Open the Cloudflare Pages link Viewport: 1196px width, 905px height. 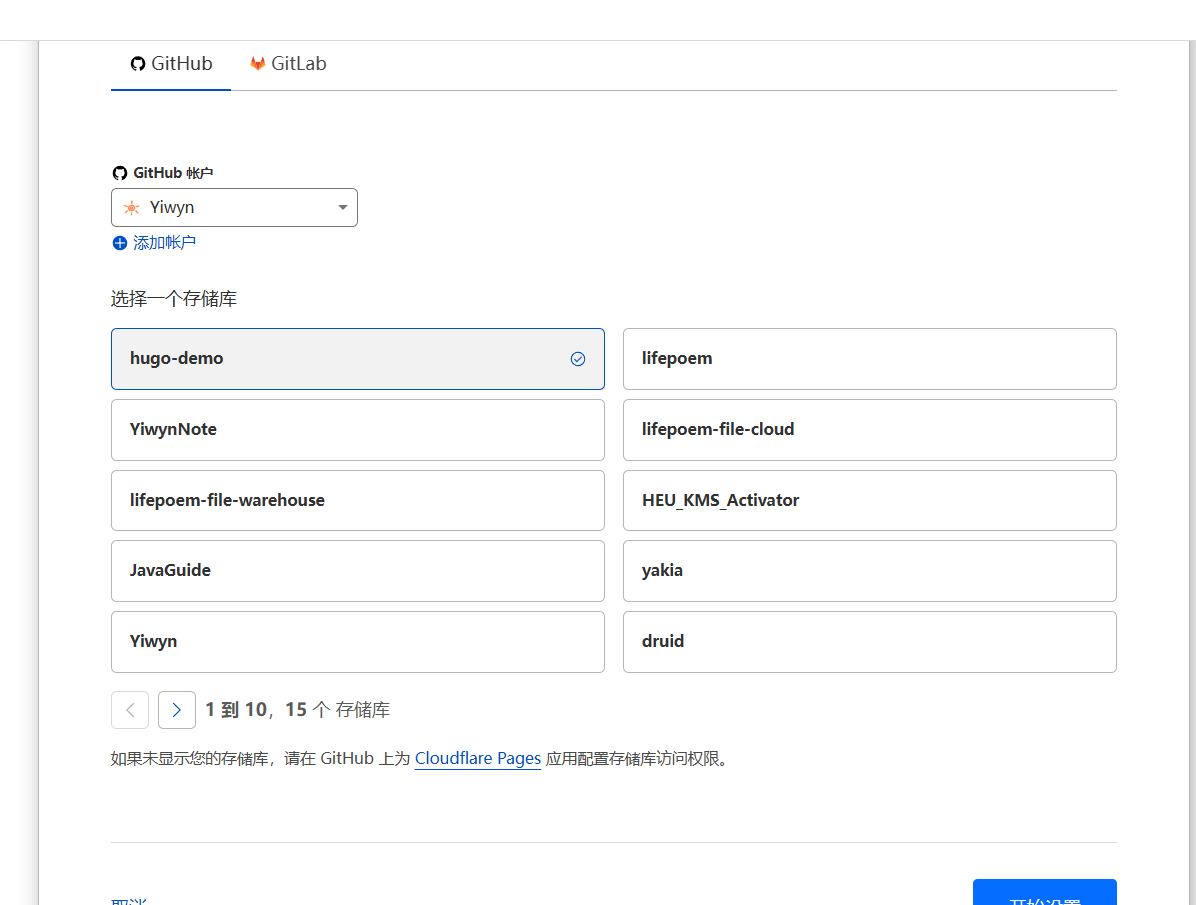[x=477, y=758]
